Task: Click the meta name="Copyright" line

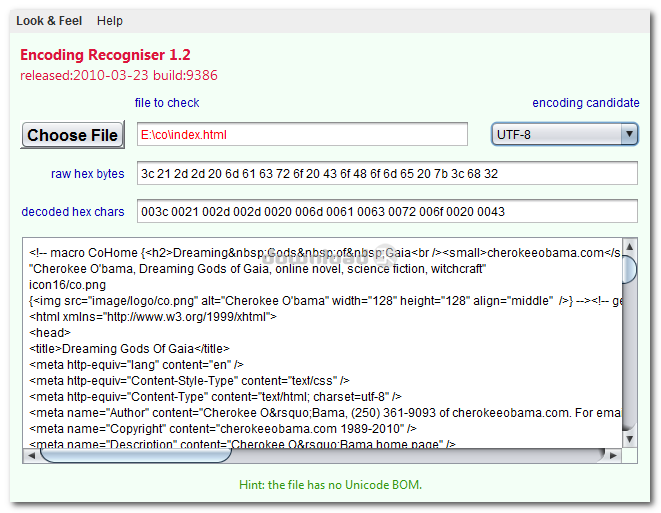Action: pyautogui.click(x=223, y=429)
